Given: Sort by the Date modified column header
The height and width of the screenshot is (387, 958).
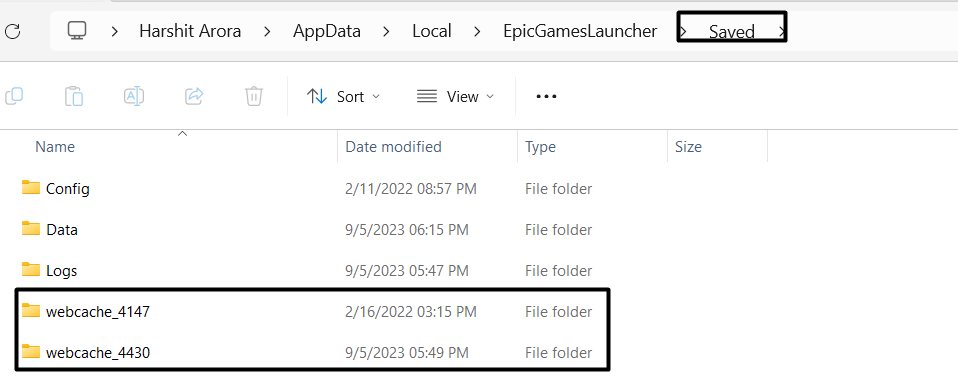Looking at the screenshot, I should pos(393,147).
